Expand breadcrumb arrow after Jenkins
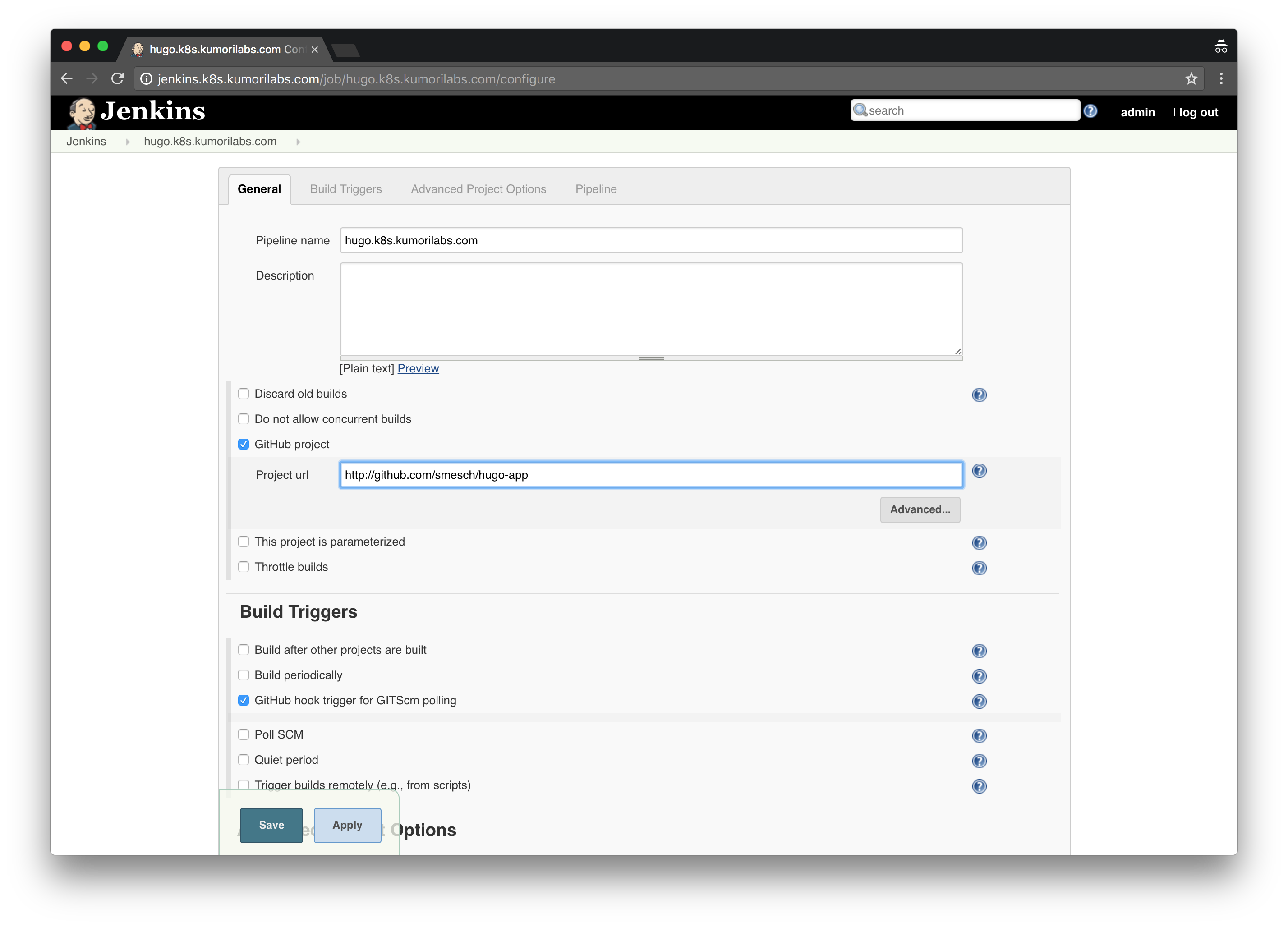Screen dimensions: 1288x927 [x=128, y=142]
